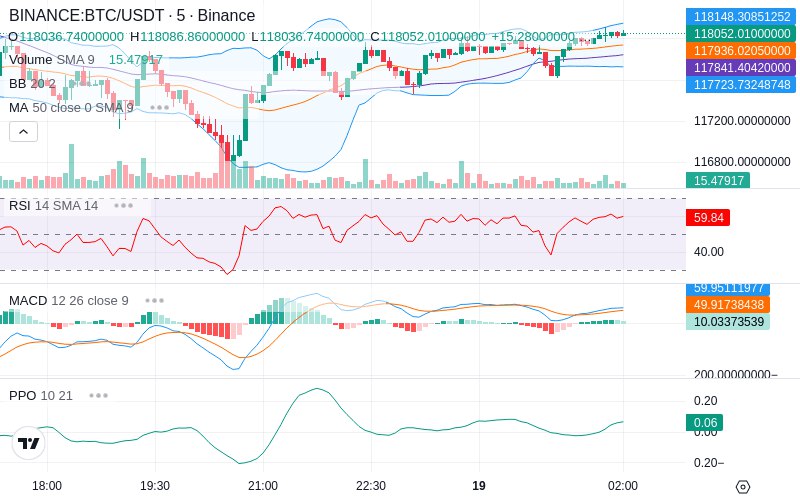
Task: Select the Volume SMA 9 legend
Action: 52,60
